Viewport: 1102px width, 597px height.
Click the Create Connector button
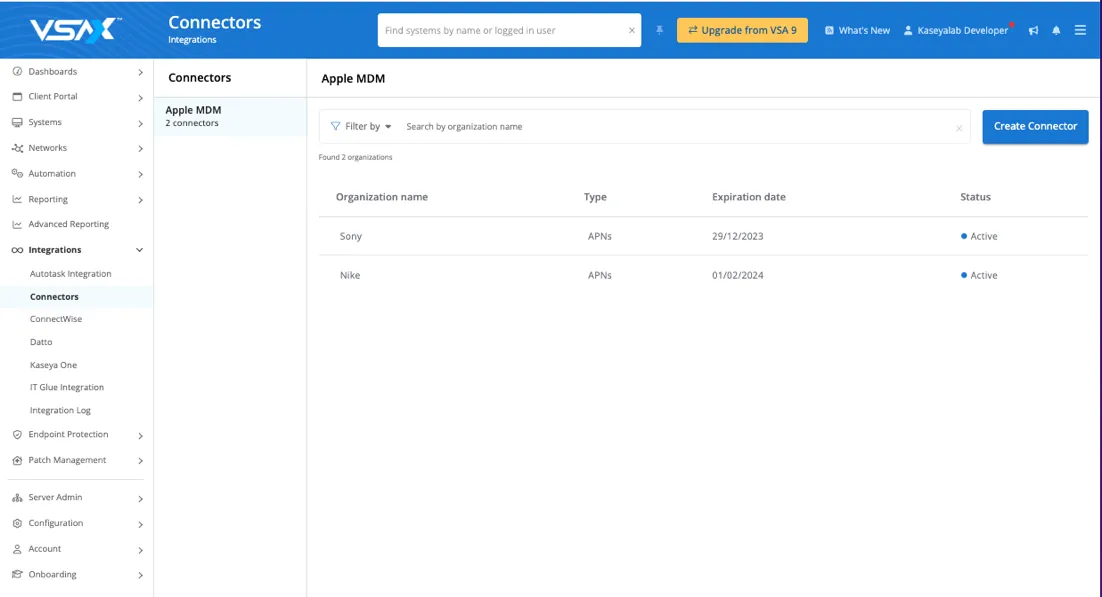[x=1035, y=127]
